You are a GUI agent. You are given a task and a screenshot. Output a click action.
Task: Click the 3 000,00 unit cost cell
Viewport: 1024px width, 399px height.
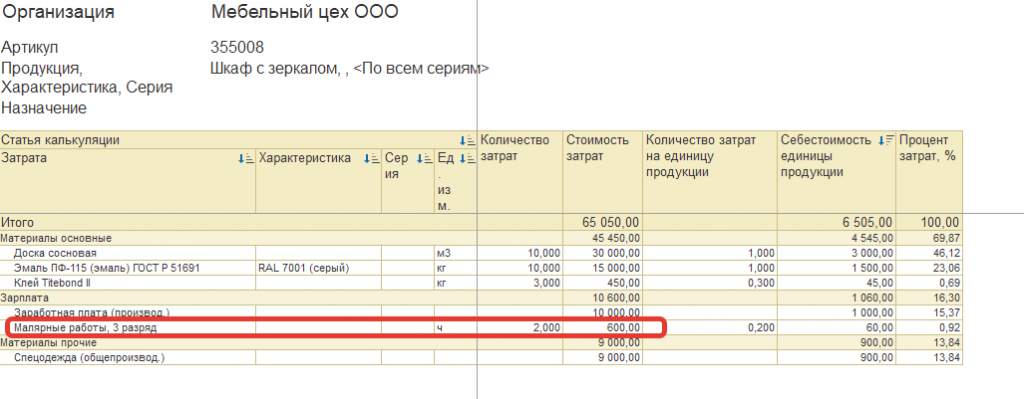click(837, 253)
